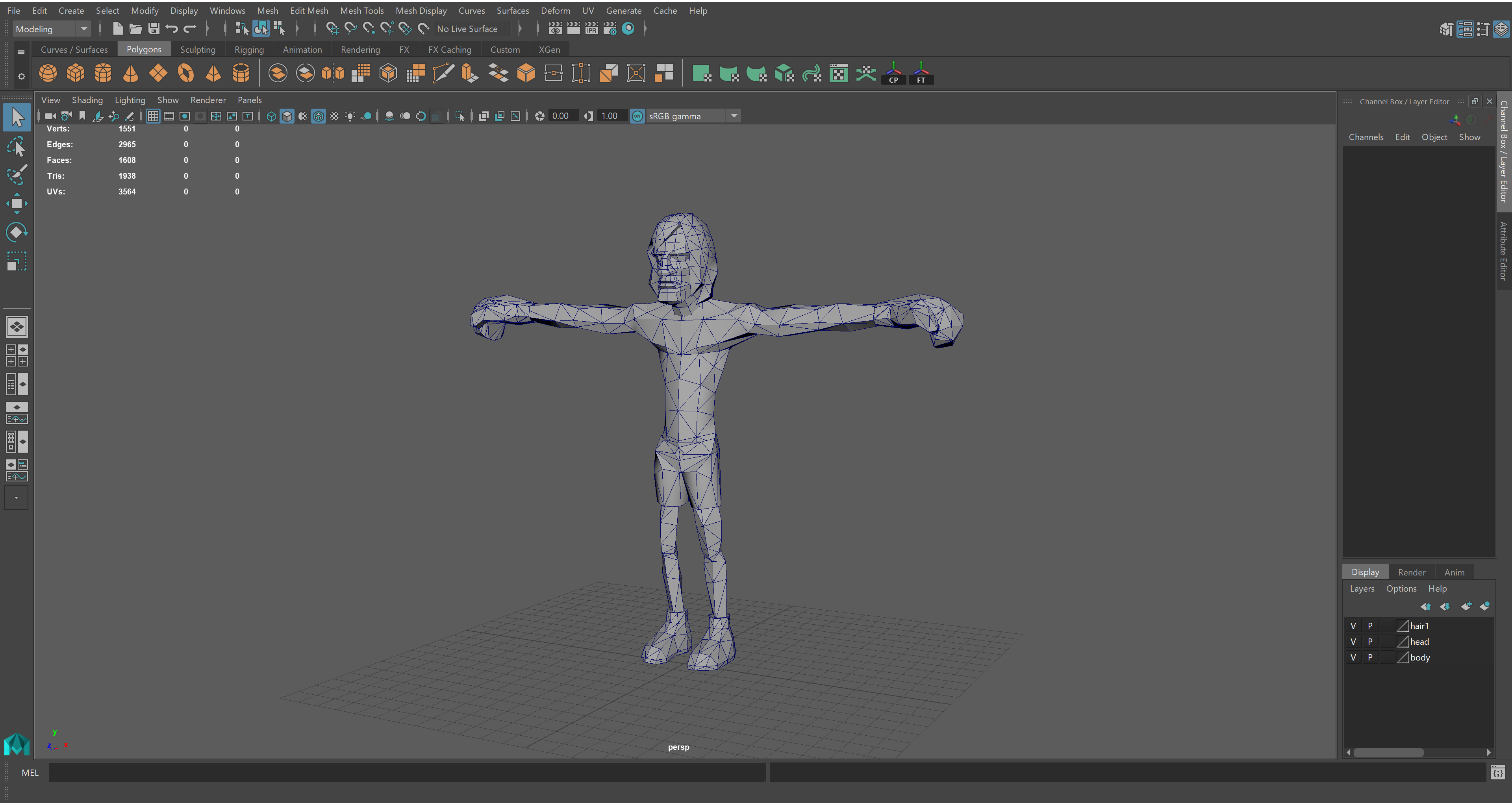The width and height of the screenshot is (1512, 803).
Task: Click the Layer Editor horizontal scrollbar
Action: tap(1388, 752)
